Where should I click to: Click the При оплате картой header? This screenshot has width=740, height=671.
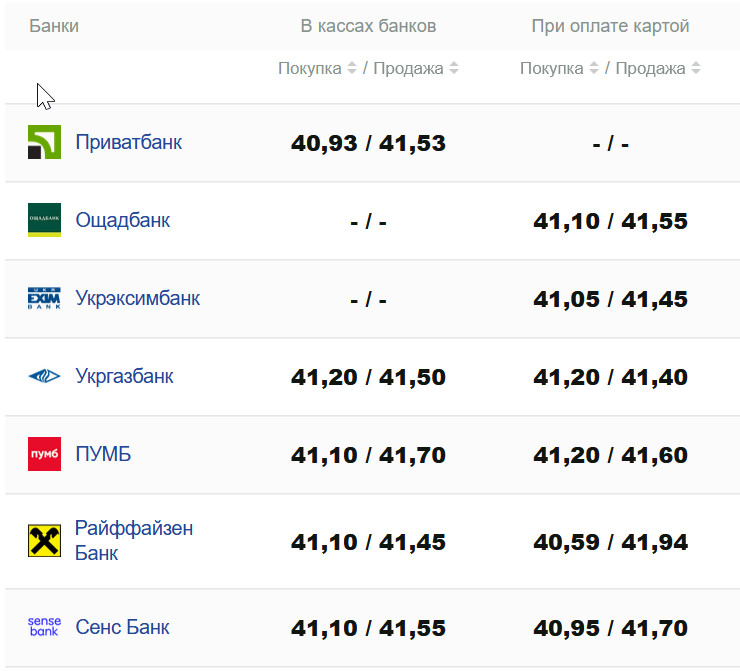pyautogui.click(x=610, y=26)
